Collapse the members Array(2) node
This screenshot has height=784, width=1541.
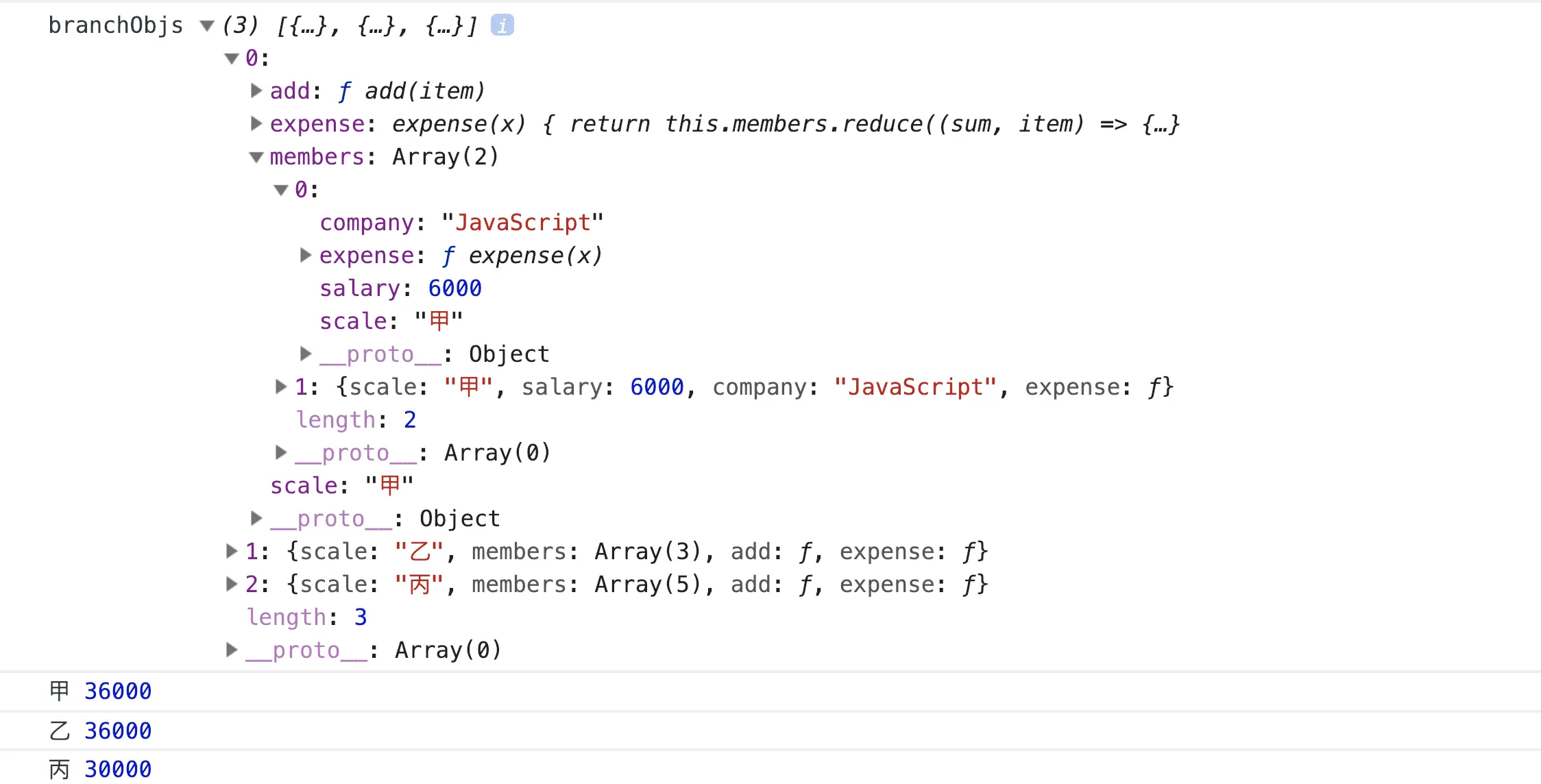[256, 157]
